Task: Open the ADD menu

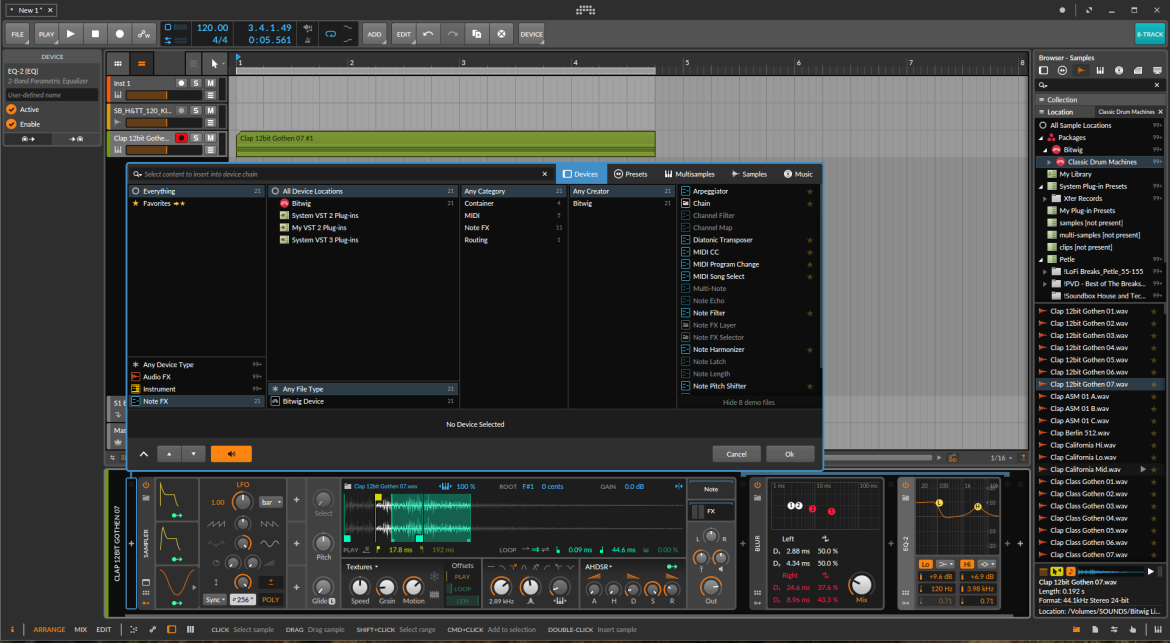Action: click(375, 34)
